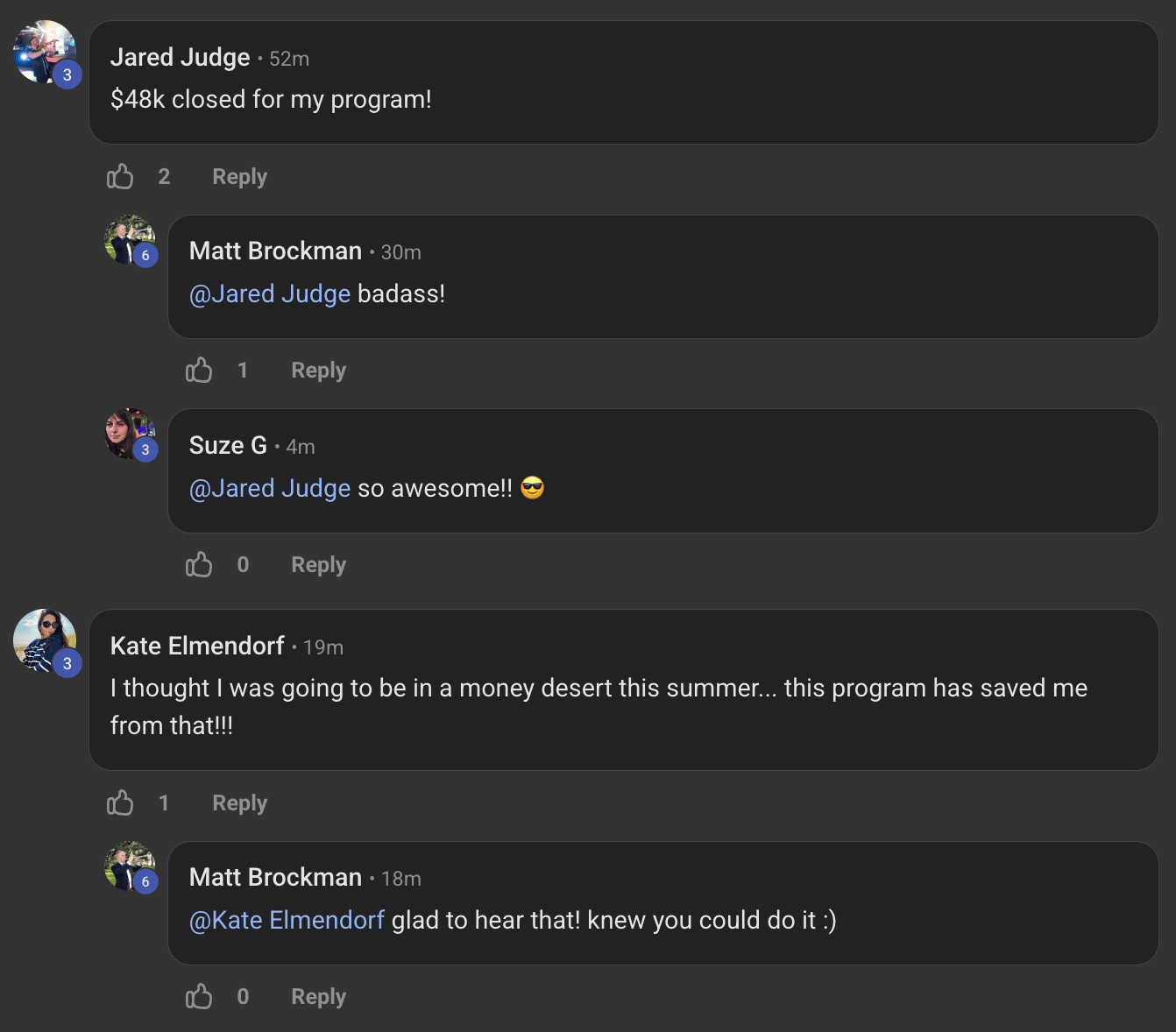Like Matt Brockman's "glad to hear that" reply
Image resolution: width=1176 pixels, height=1032 pixels.
(x=199, y=997)
